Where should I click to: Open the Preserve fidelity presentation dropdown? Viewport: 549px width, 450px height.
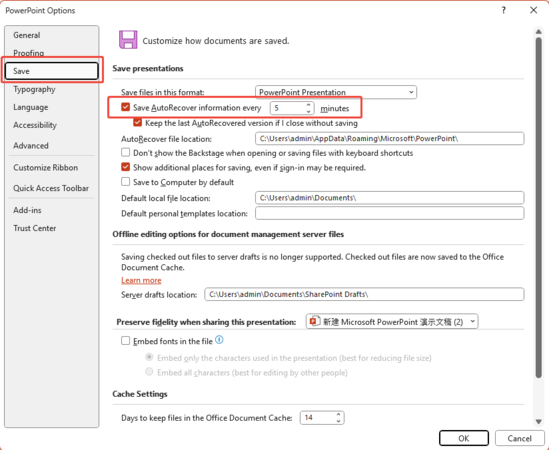(x=392, y=321)
